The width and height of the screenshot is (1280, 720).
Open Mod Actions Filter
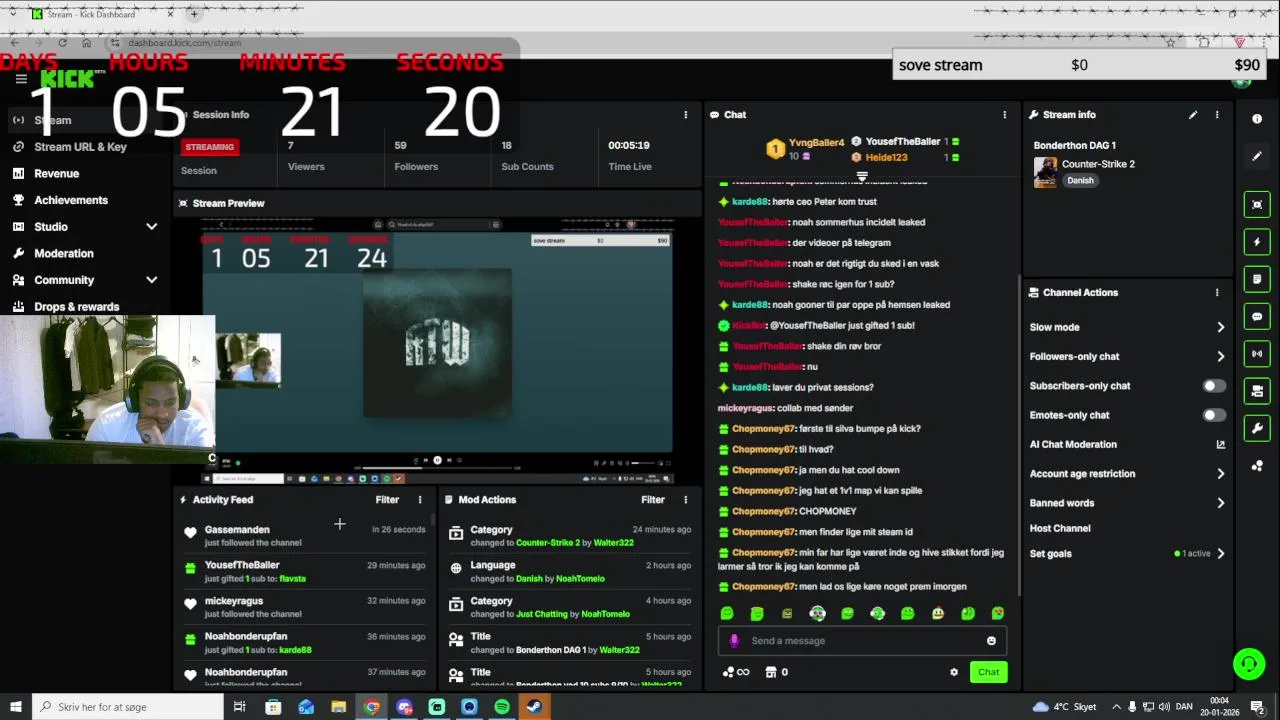click(x=653, y=500)
